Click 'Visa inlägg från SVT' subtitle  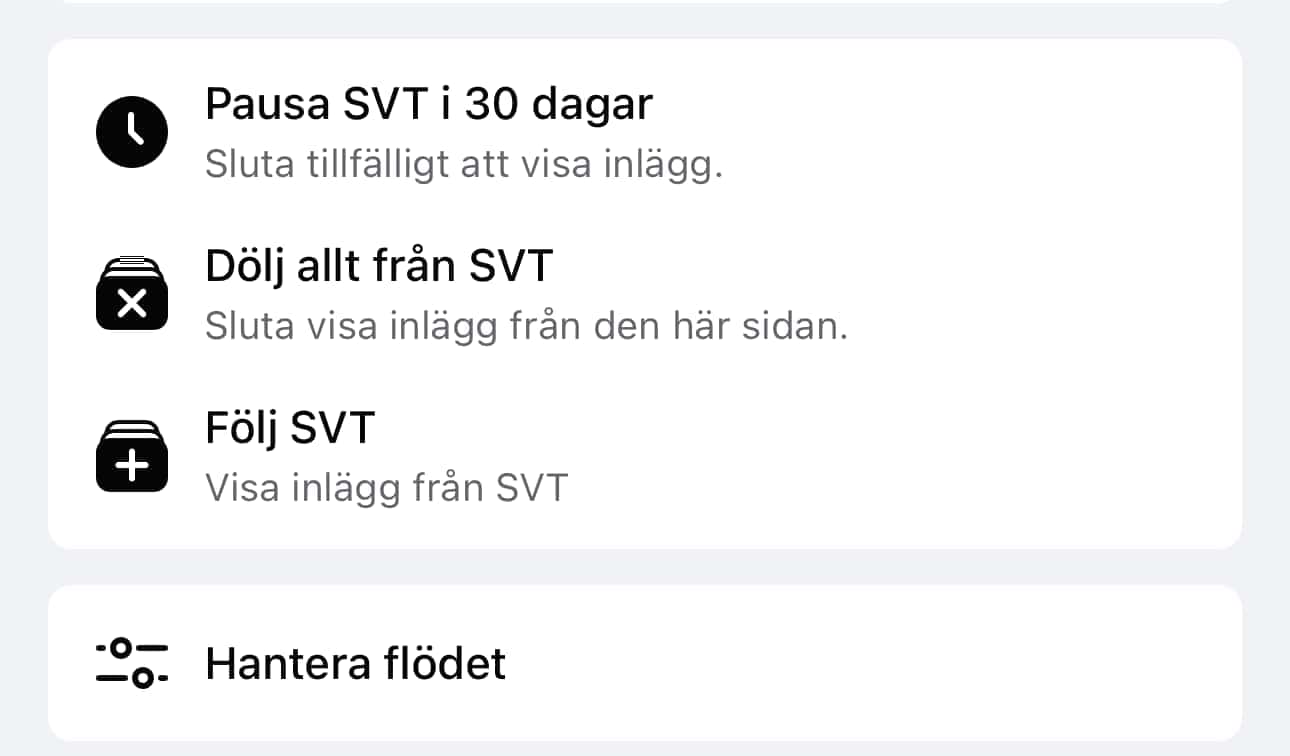tap(386, 488)
